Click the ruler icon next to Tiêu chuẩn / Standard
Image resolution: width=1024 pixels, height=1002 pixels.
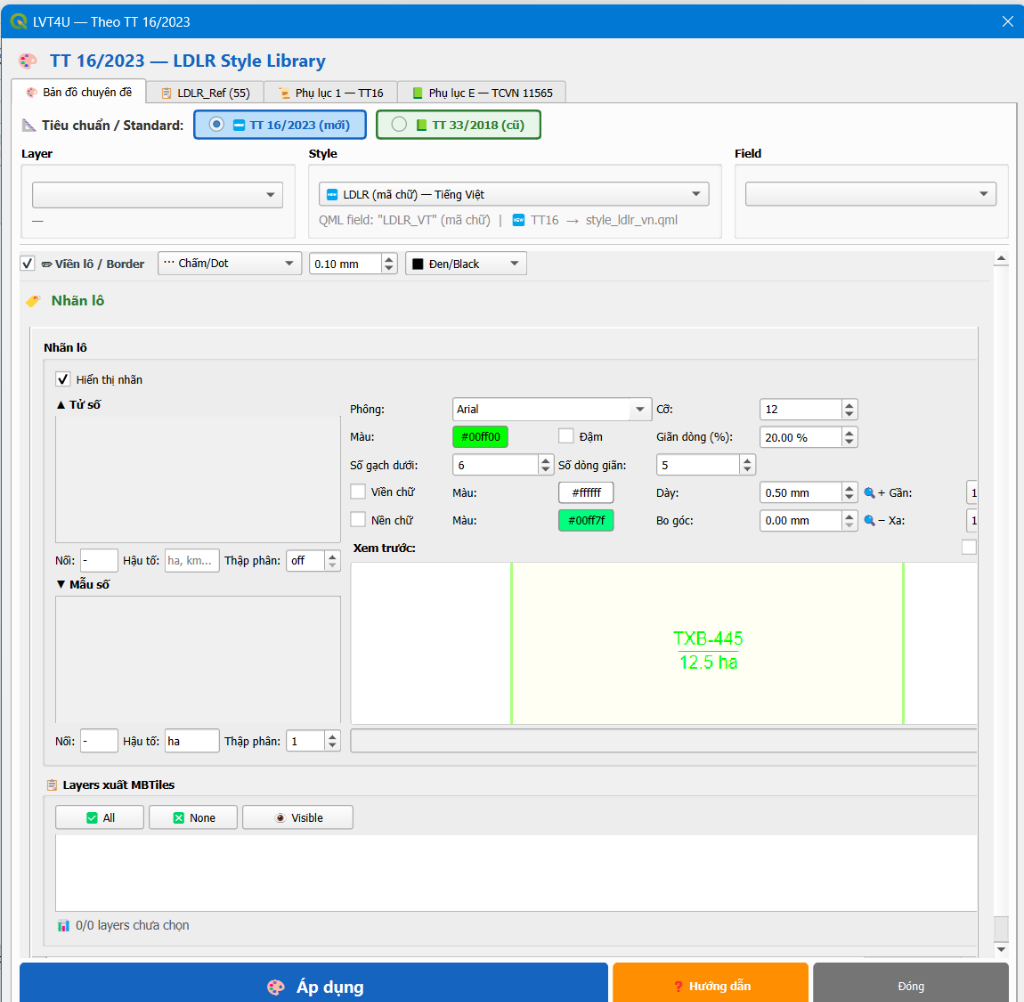point(29,125)
